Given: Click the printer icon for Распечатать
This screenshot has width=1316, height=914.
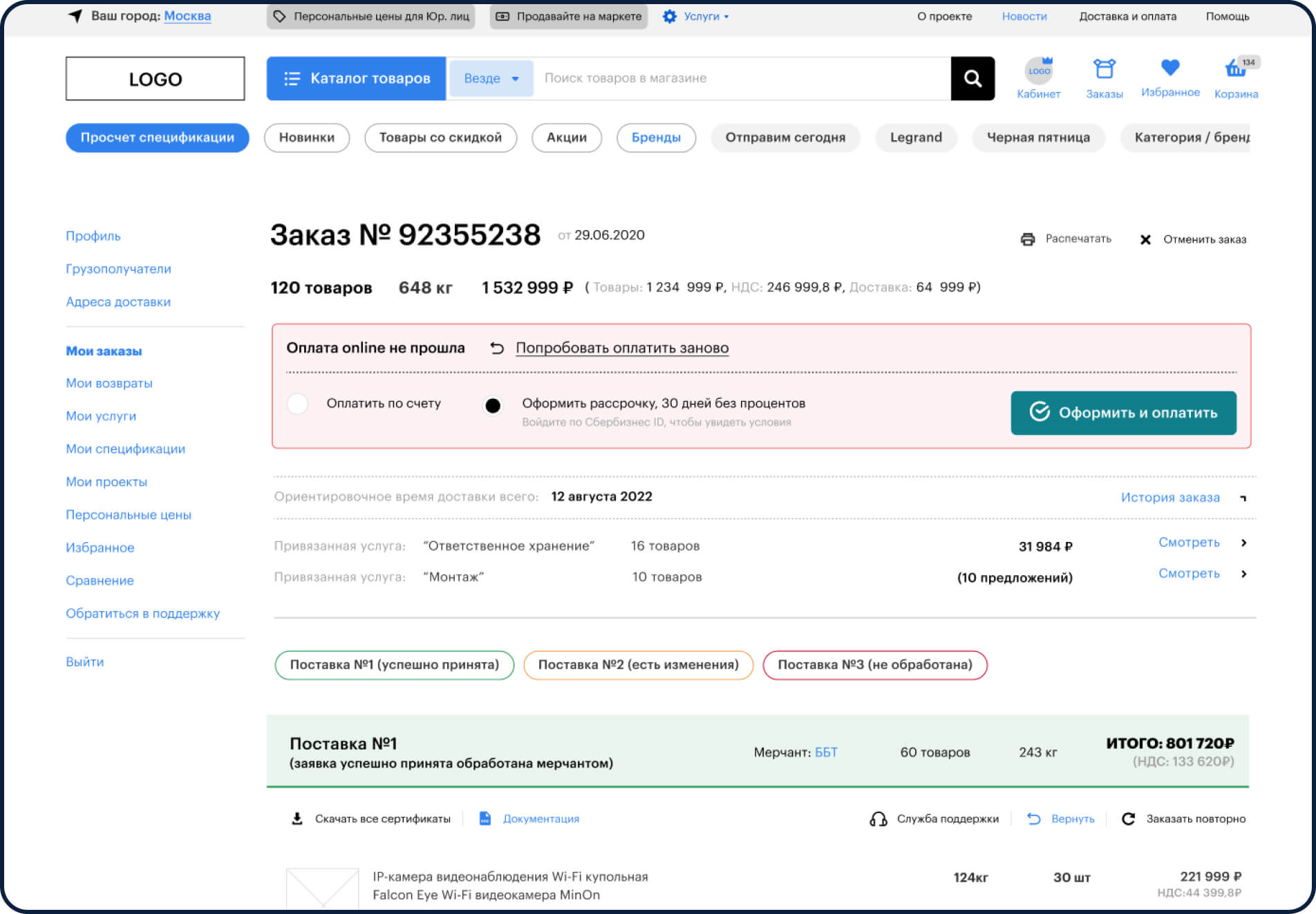Looking at the screenshot, I should click(1028, 239).
